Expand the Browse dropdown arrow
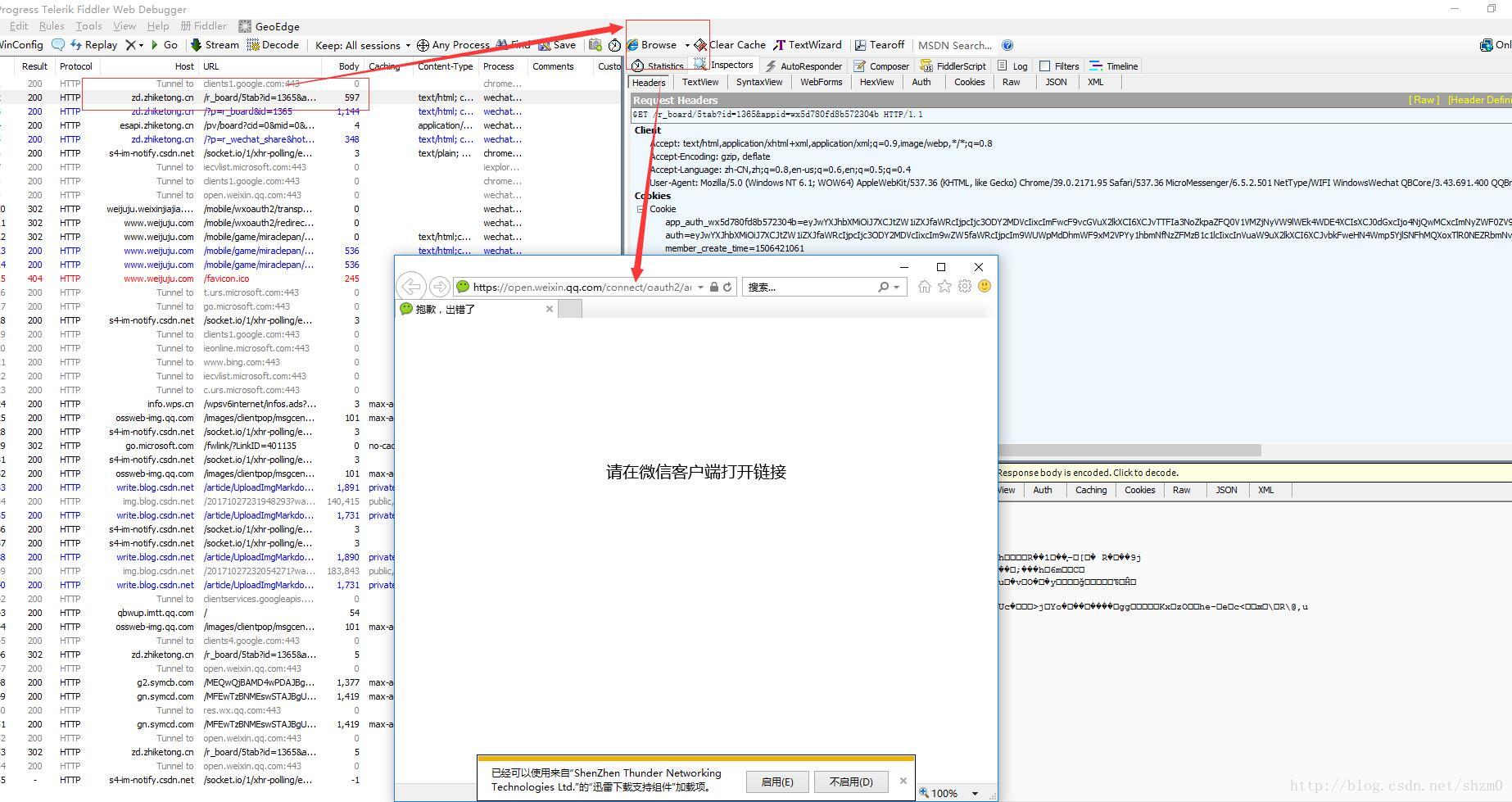This screenshot has width=1512, height=802. point(686,45)
